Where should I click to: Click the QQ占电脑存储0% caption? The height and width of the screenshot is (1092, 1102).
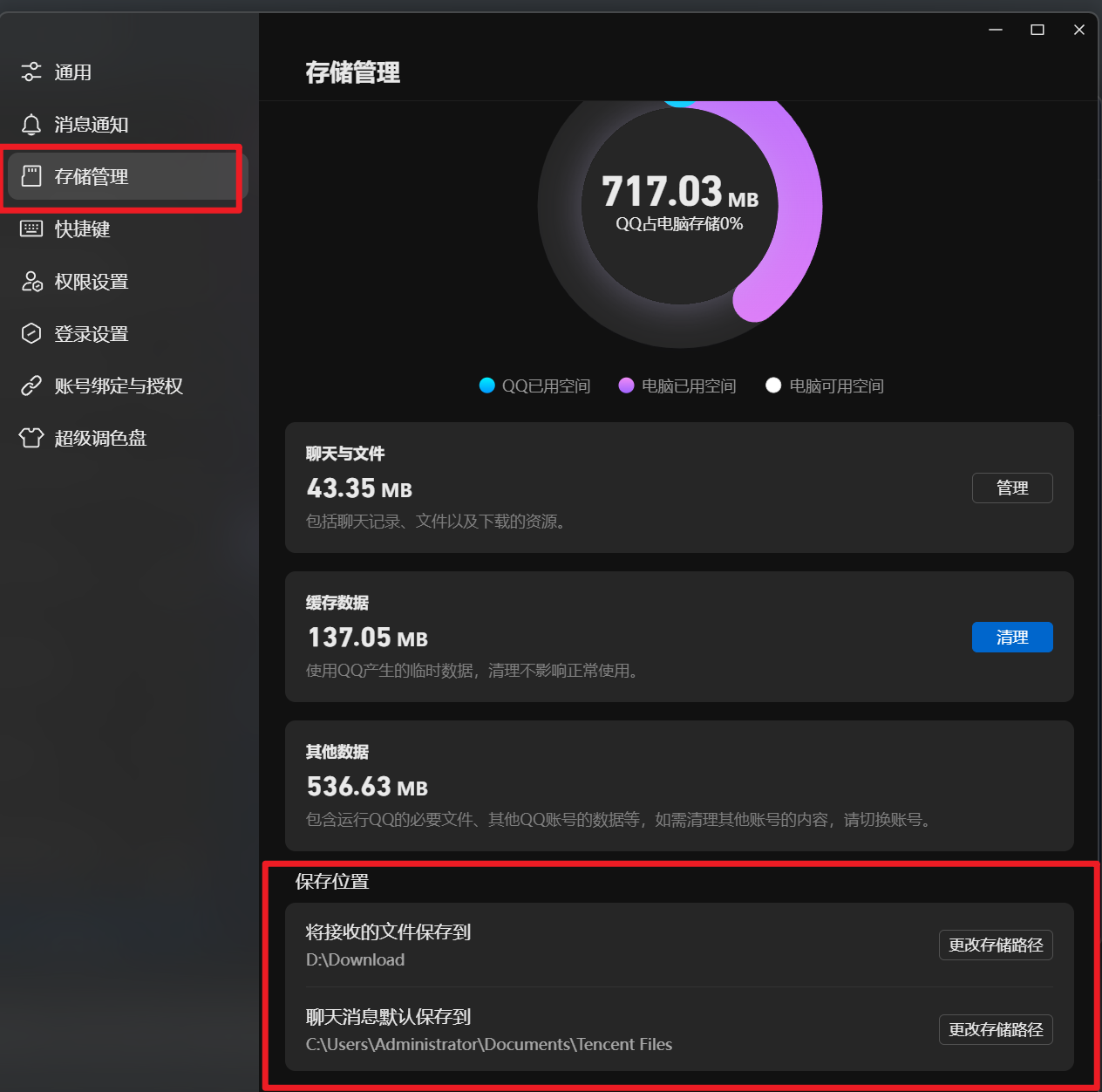679,224
